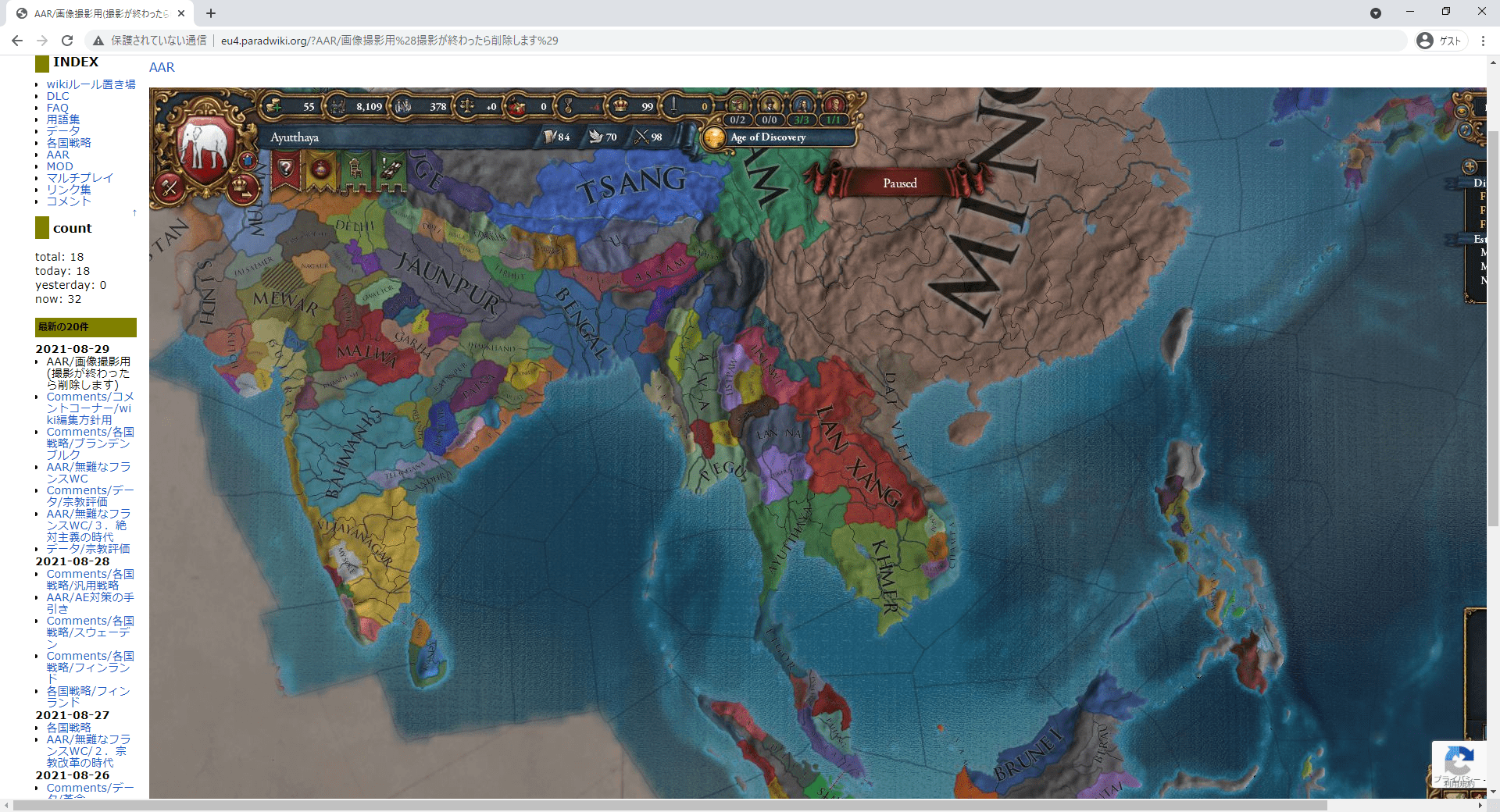Open the tab search dropdown arrow
The height and width of the screenshot is (812, 1500).
tap(1376, 13)
